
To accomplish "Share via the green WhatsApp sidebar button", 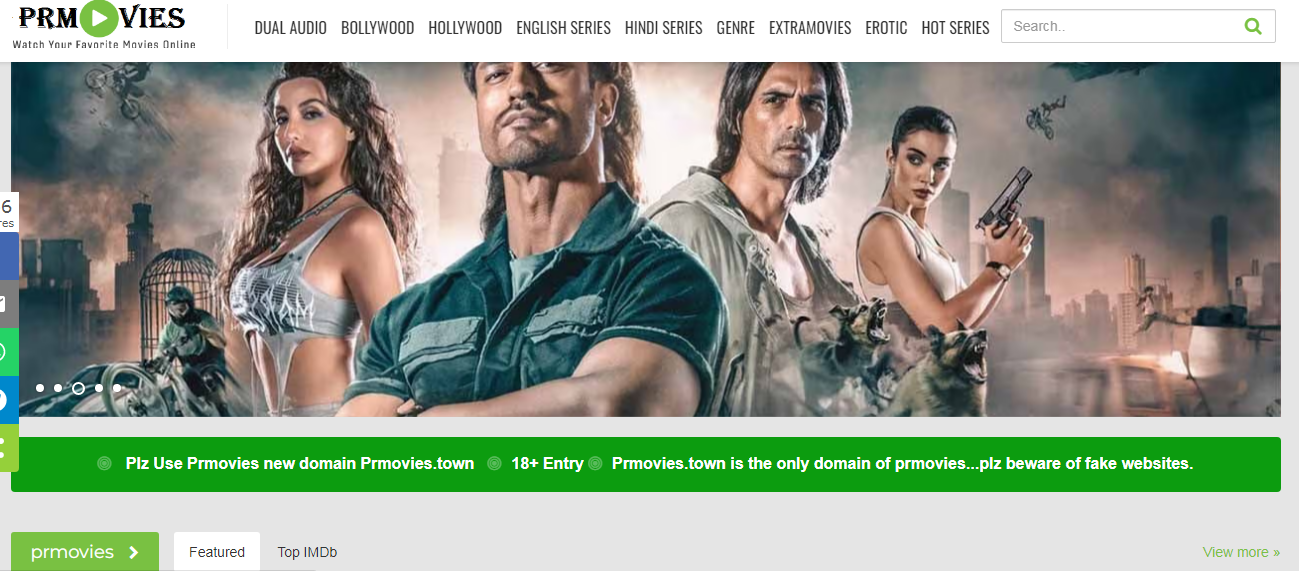I will coord(9,351).
